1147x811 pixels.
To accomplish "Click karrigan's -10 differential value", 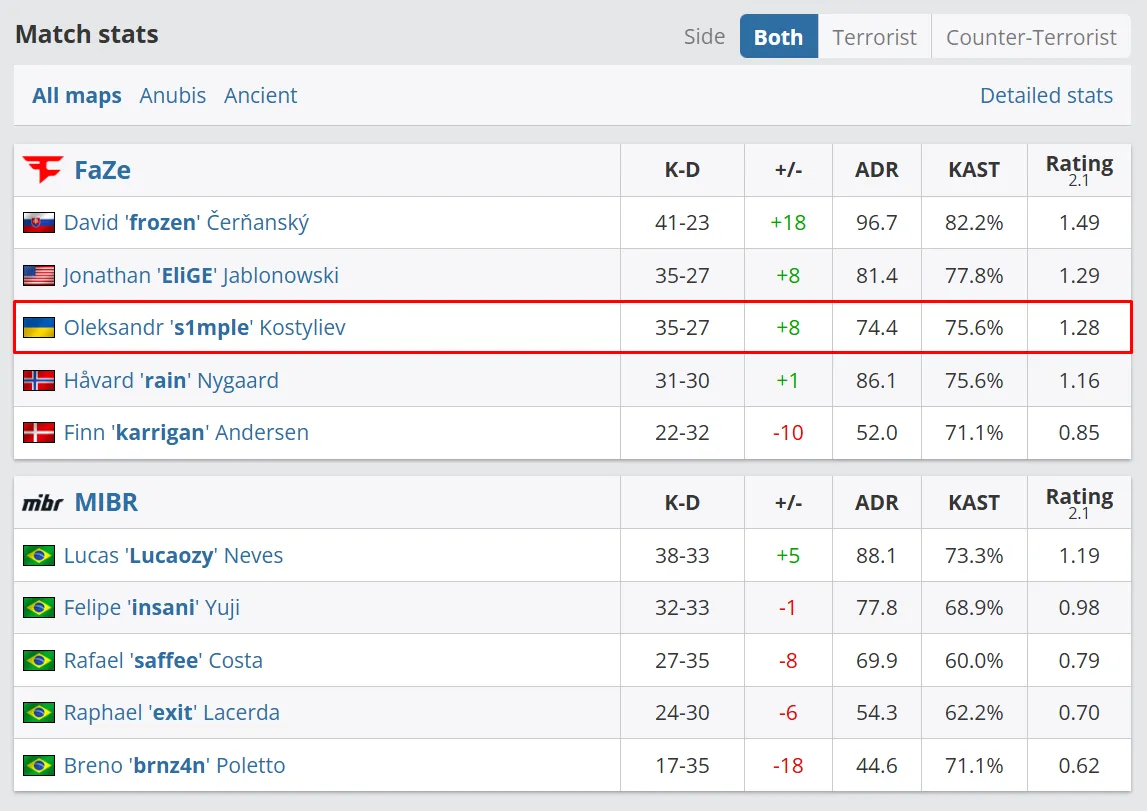I will pos(788,432).
